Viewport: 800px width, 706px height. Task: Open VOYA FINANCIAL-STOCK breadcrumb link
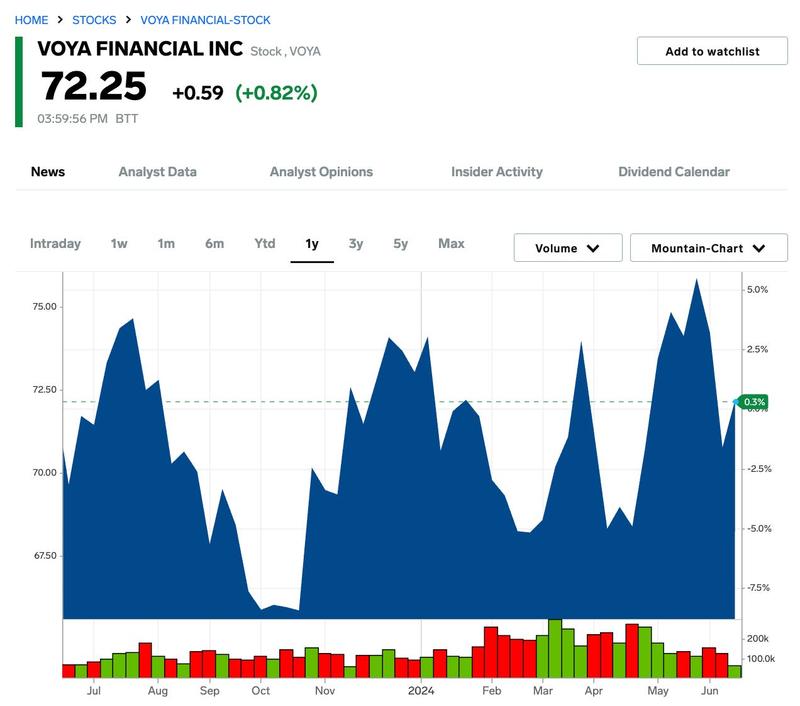tap(205, 20)
